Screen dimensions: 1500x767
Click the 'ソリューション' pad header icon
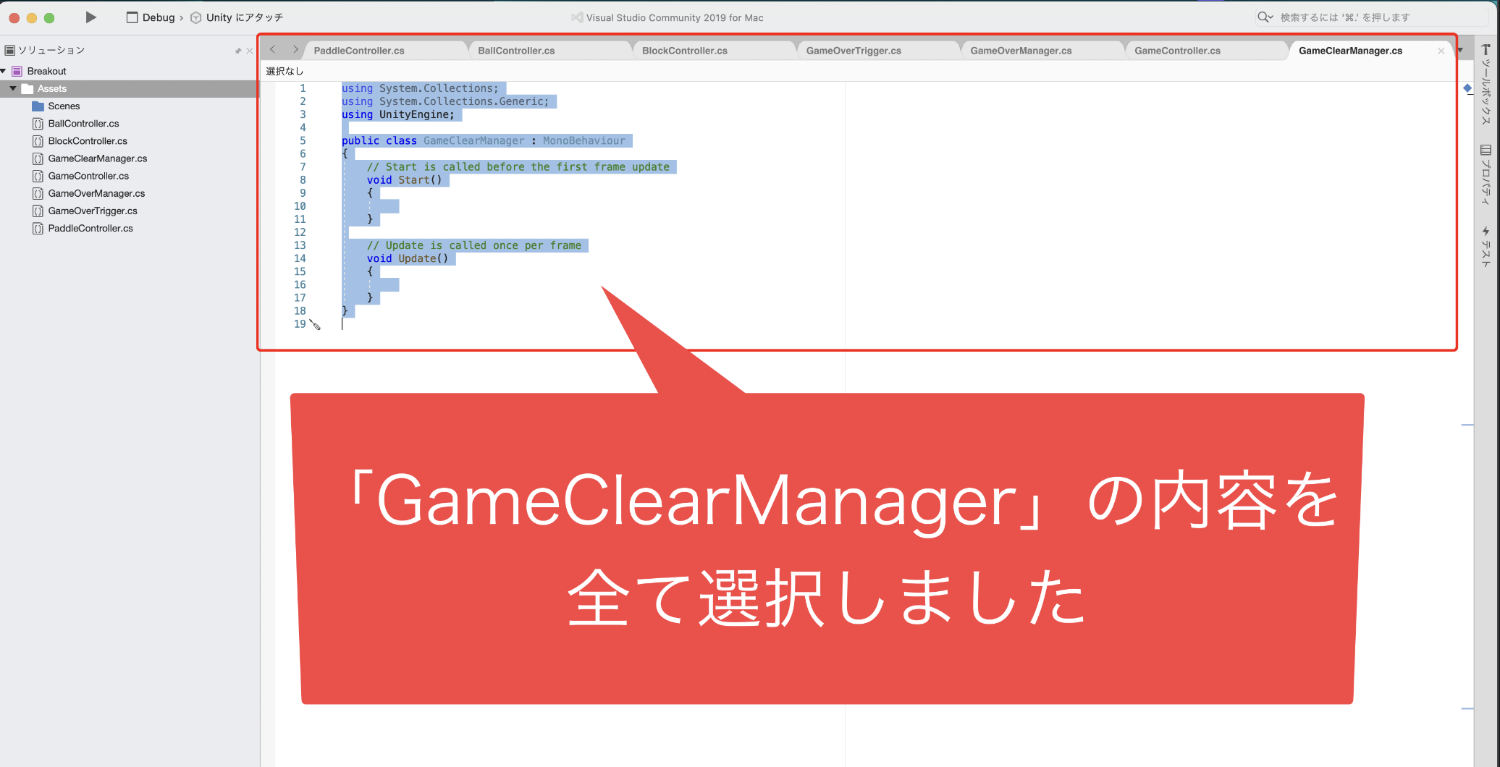click(9, 50)
